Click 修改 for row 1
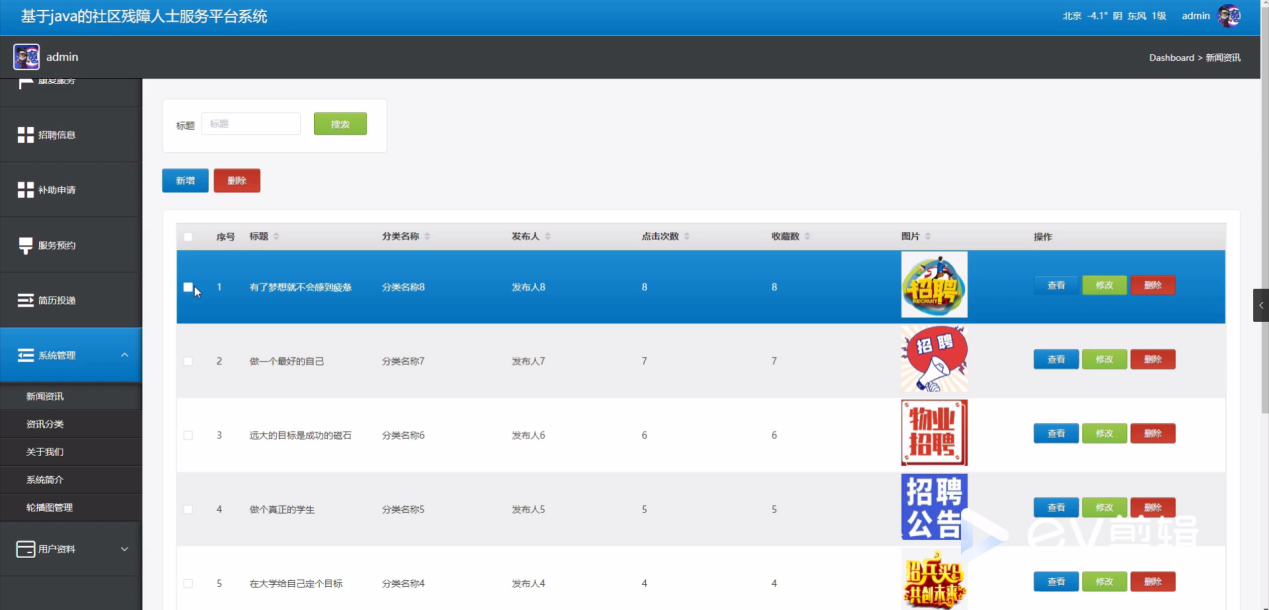1269x610 pixels. click(1104, 285)
